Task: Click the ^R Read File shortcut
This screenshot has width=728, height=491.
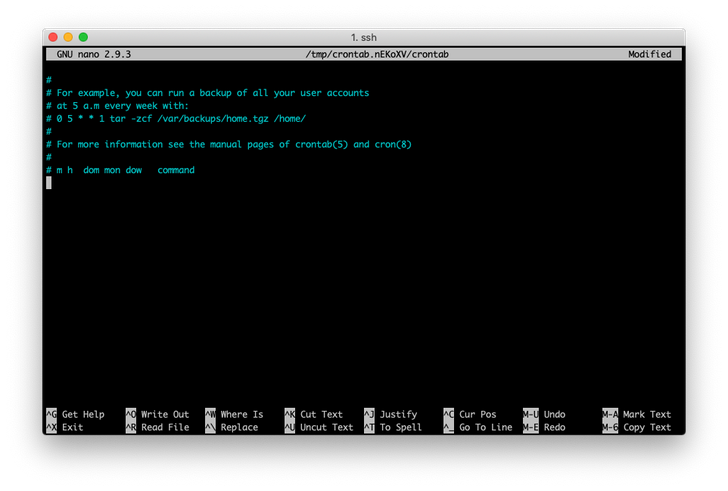Action: click(x=157, y=427)
